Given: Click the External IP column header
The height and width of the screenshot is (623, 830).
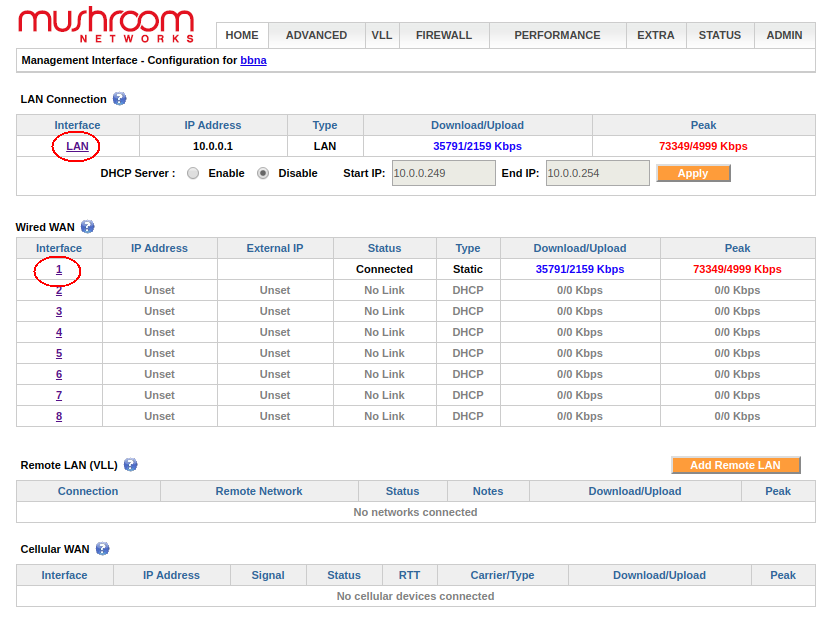Looking at the screenshot, I should 275,248.
